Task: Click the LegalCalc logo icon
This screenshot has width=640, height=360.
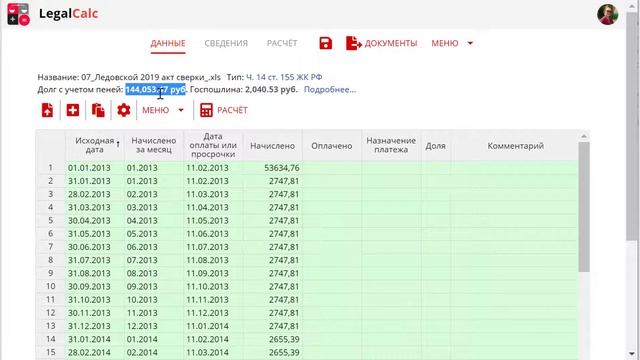Action: (18, 14)
